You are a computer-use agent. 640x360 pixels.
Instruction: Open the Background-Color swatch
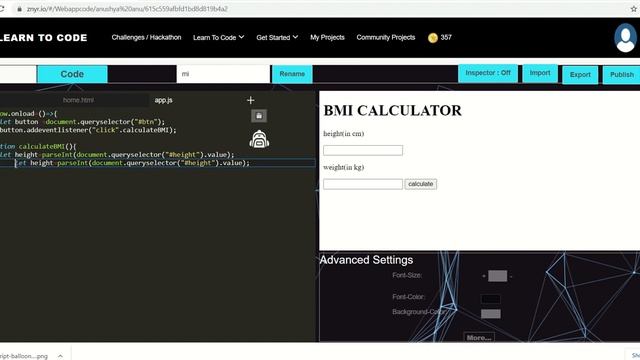(x=491, y=314)
